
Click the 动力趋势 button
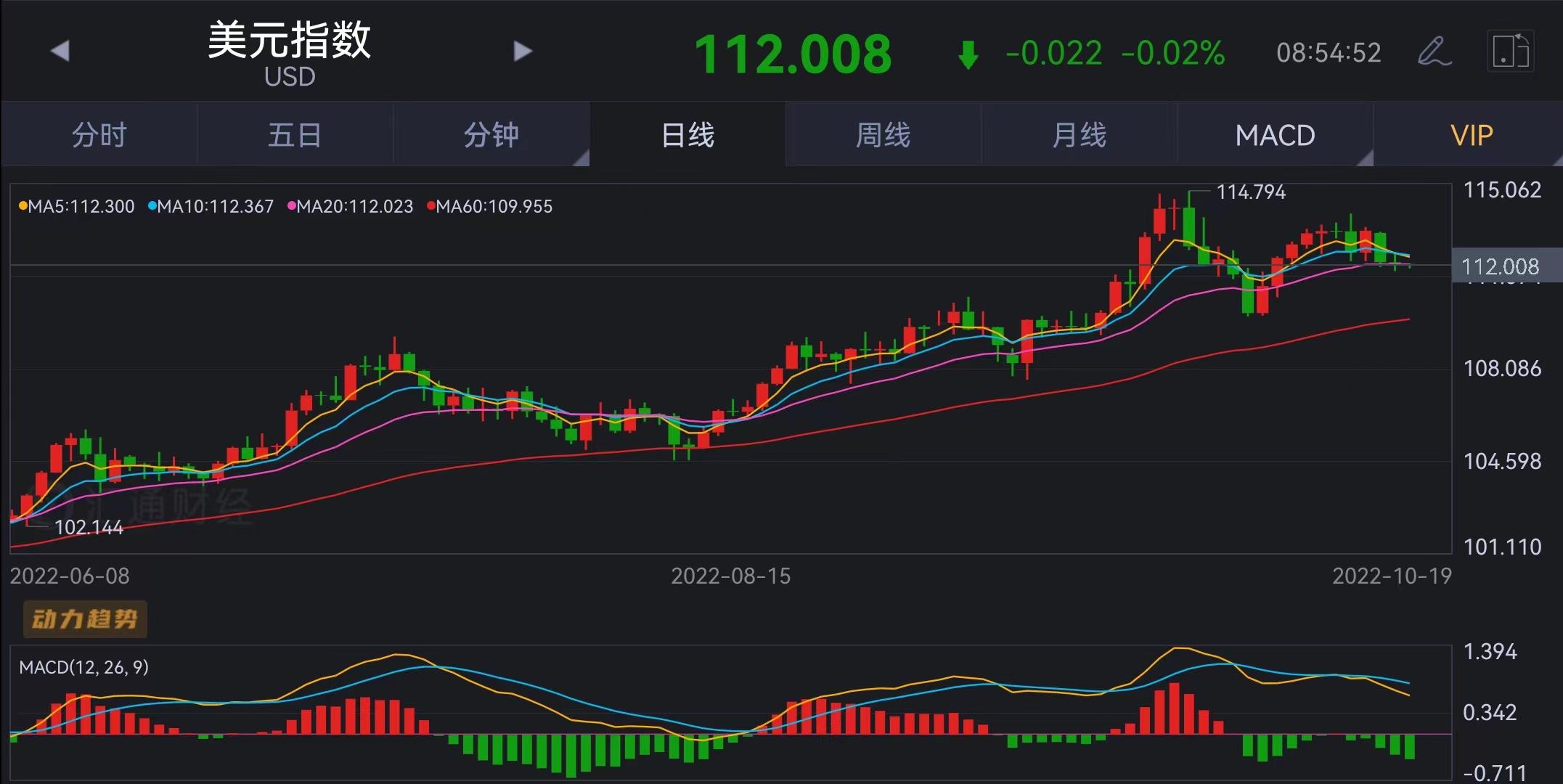click(85, 618)
